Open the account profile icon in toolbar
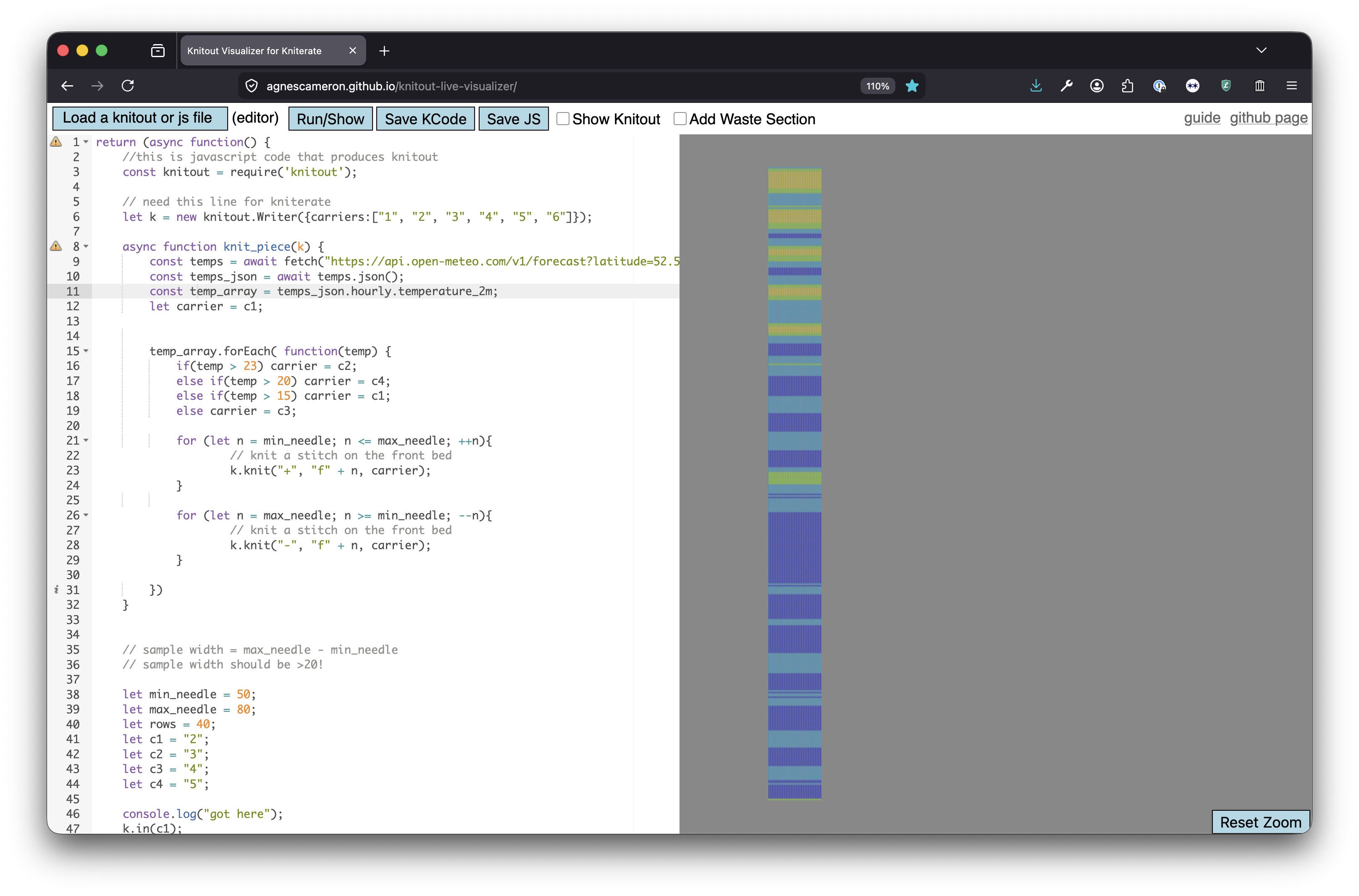The width and height of the screenshot is (1359, 896). 1097,86
